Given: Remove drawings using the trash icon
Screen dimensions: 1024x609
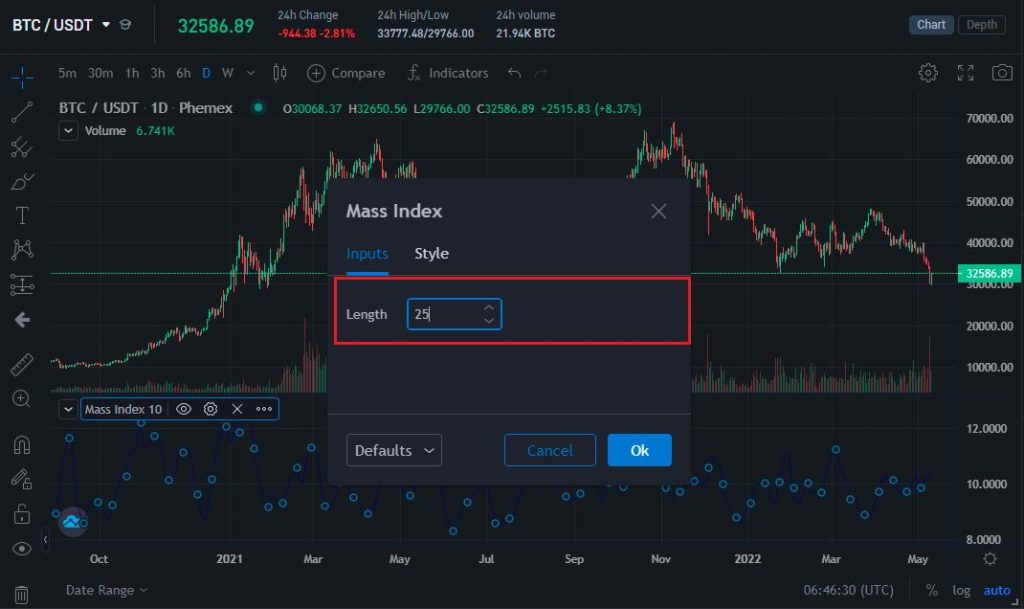Looking at the screenshot, I should point(21,593).
